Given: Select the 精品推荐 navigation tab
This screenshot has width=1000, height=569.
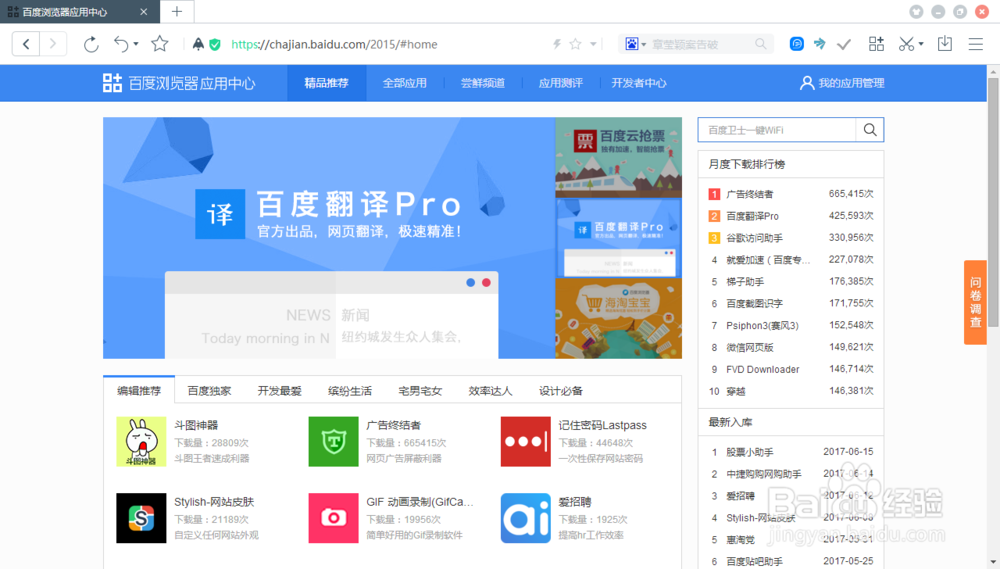Looking at the screenshot, I should click(x=327, y=83).
